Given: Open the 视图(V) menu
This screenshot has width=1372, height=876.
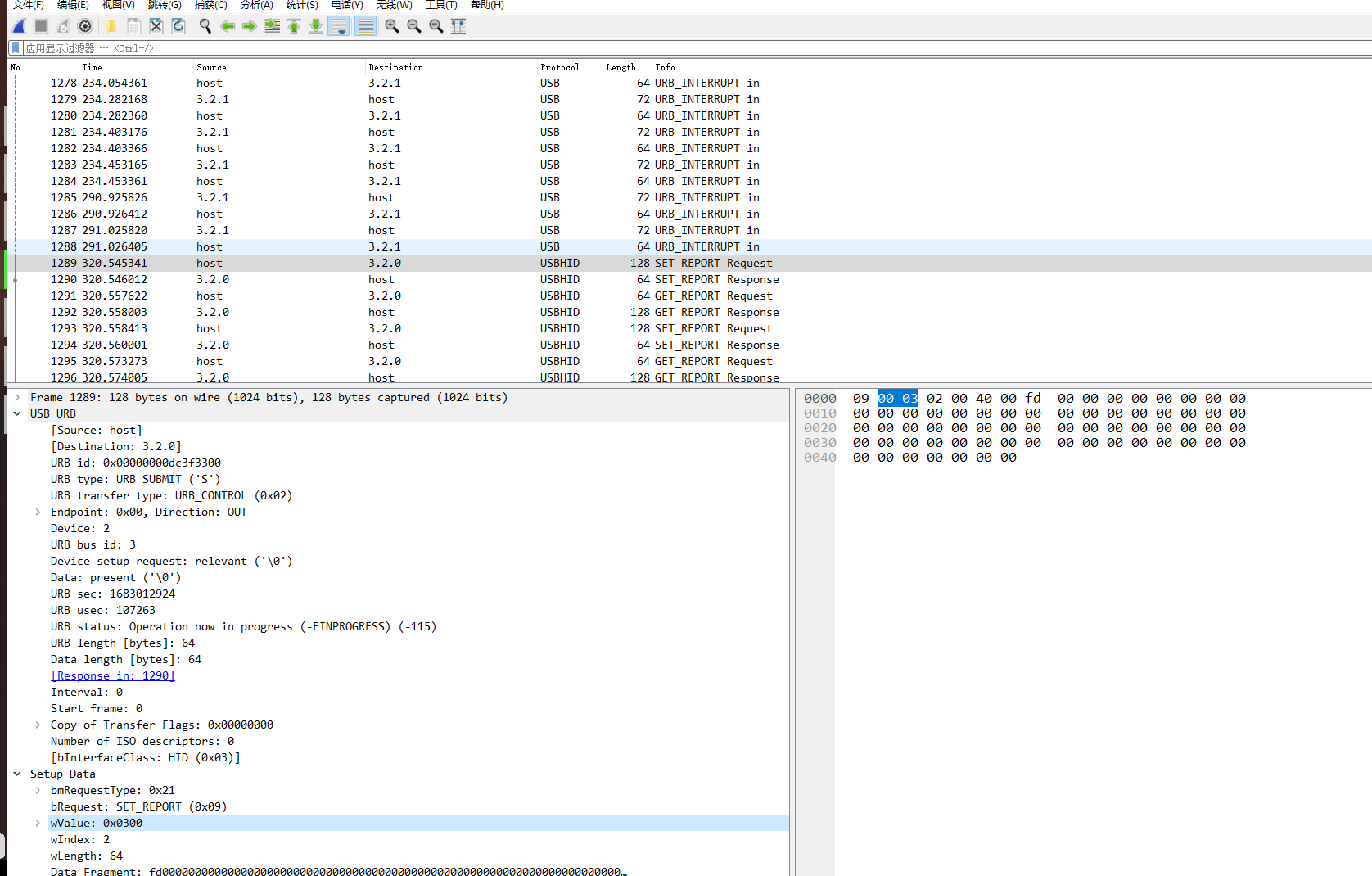Looking at the screenshot, I should (119, 5).
